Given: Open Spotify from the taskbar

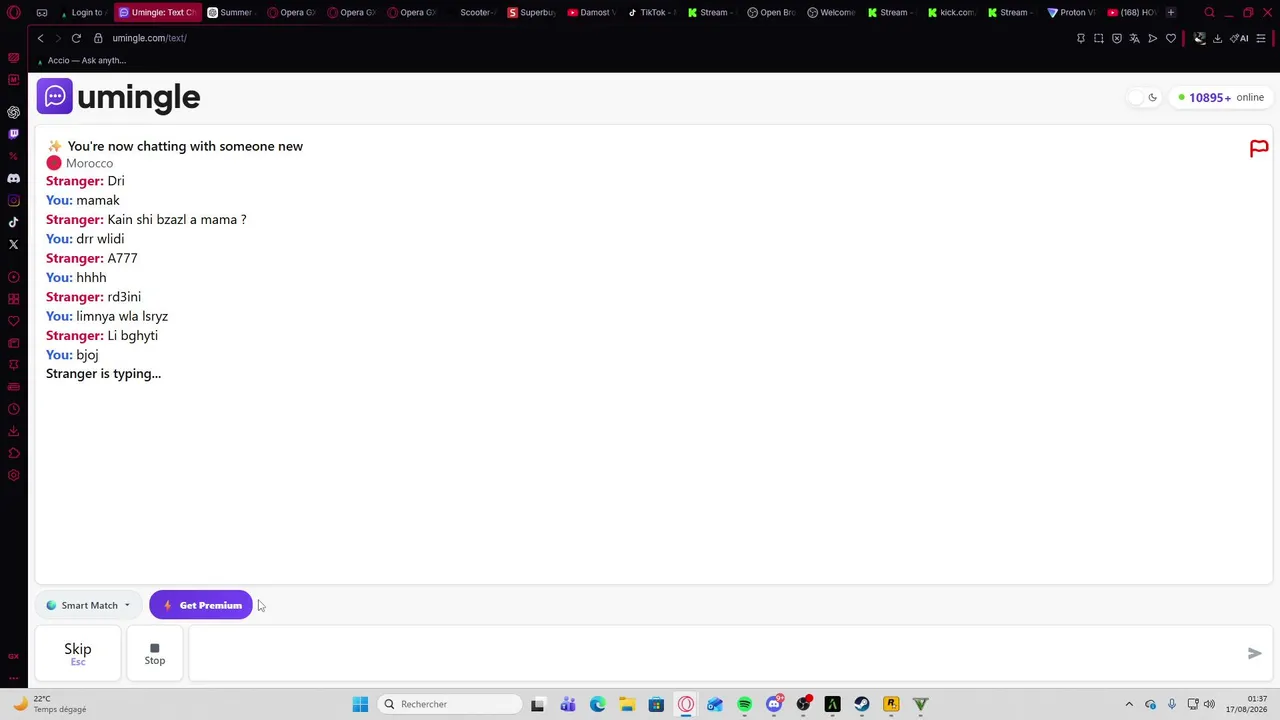Looking at the screenshot, I should click(x=744, y=704).
